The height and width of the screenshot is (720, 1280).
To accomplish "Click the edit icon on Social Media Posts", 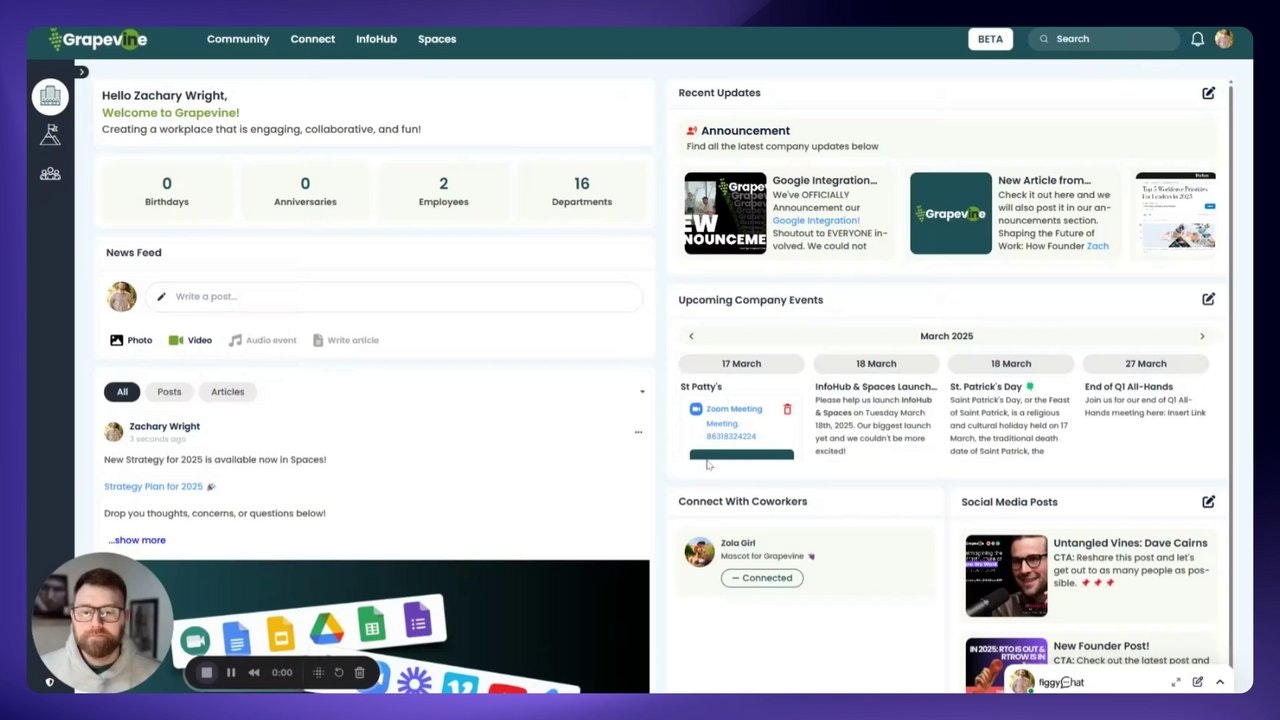I will coord(1208,501).
